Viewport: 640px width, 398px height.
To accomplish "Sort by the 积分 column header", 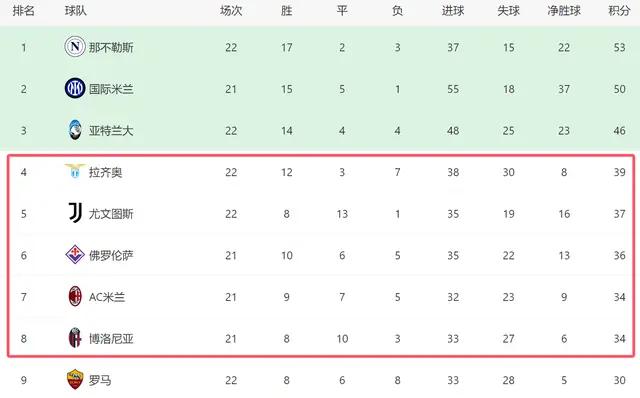I will pyautogui.click(x=619, y=11).
